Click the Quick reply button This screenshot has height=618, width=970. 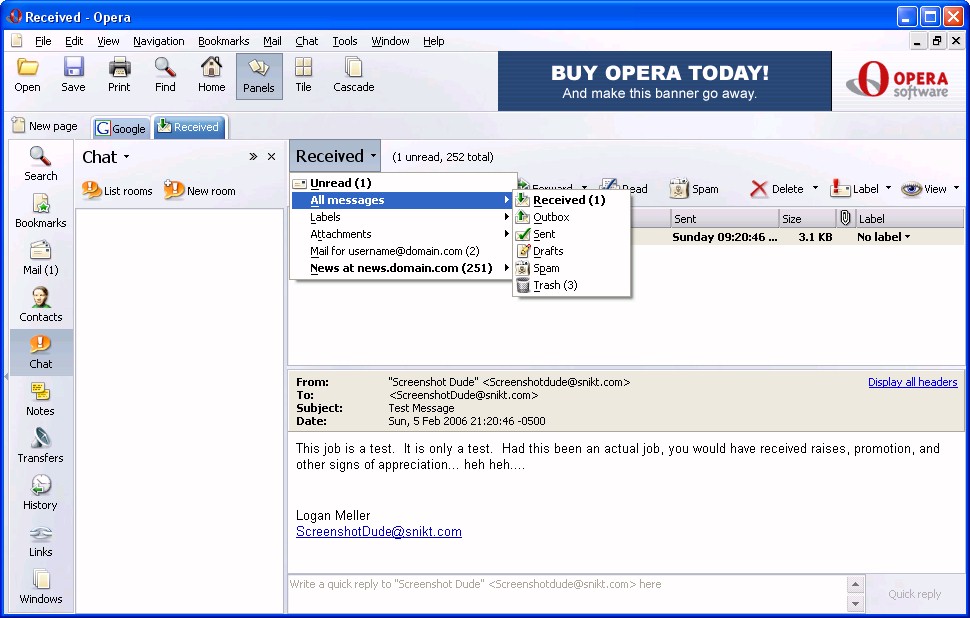click(x=914, y=594)
